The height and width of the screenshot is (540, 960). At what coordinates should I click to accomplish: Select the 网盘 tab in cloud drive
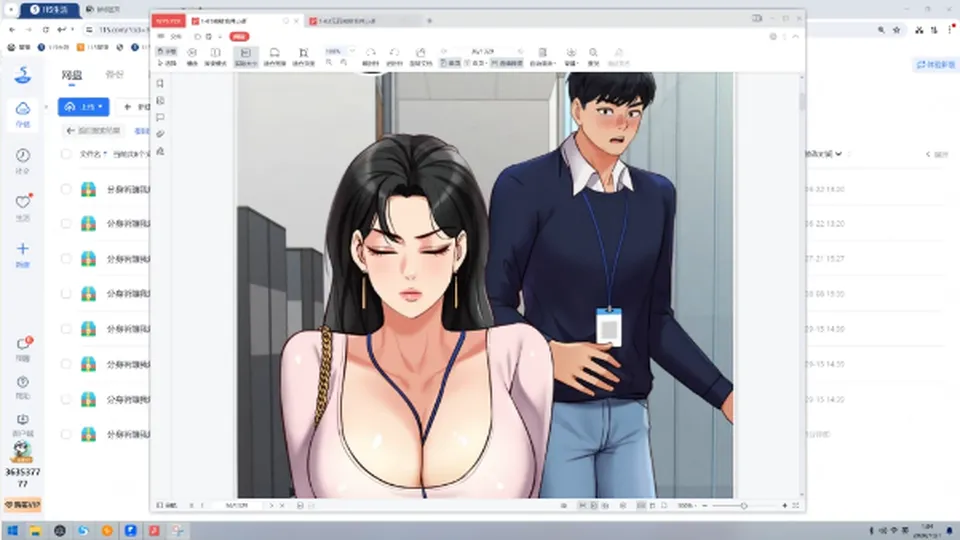point(72,75)
